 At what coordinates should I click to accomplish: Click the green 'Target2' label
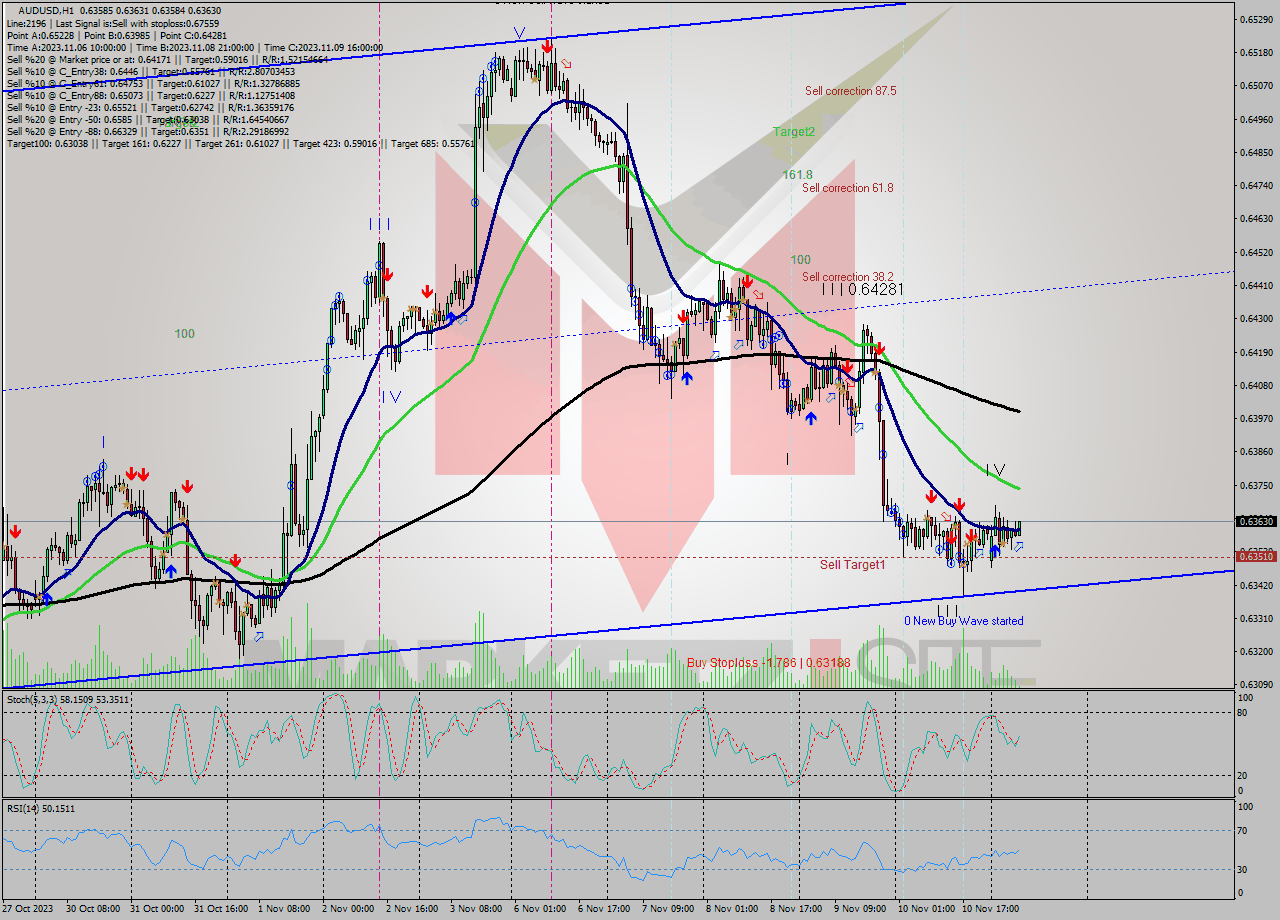coord(793,132)
